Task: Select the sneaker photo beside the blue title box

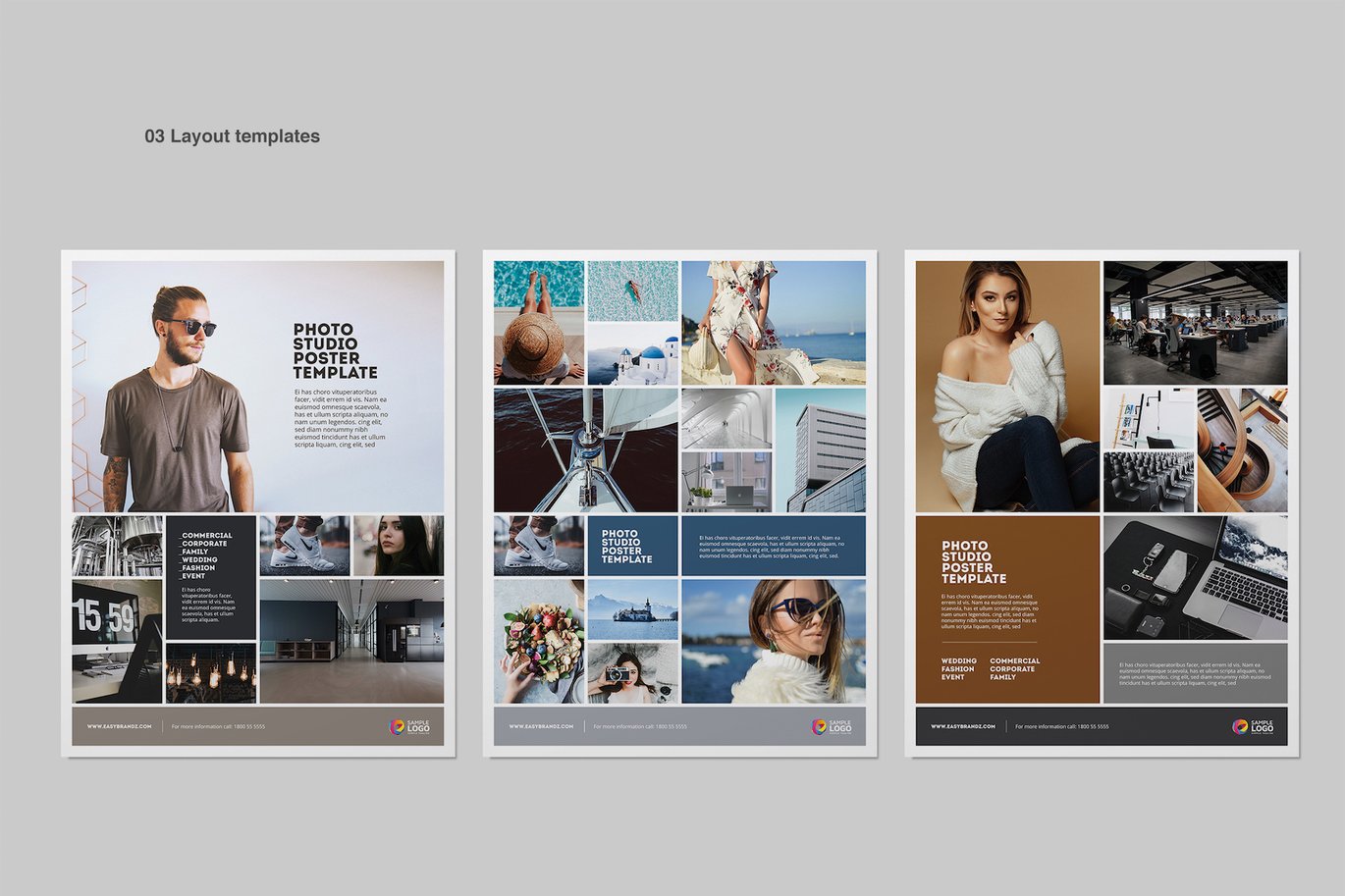Action: tap(539, 546)
